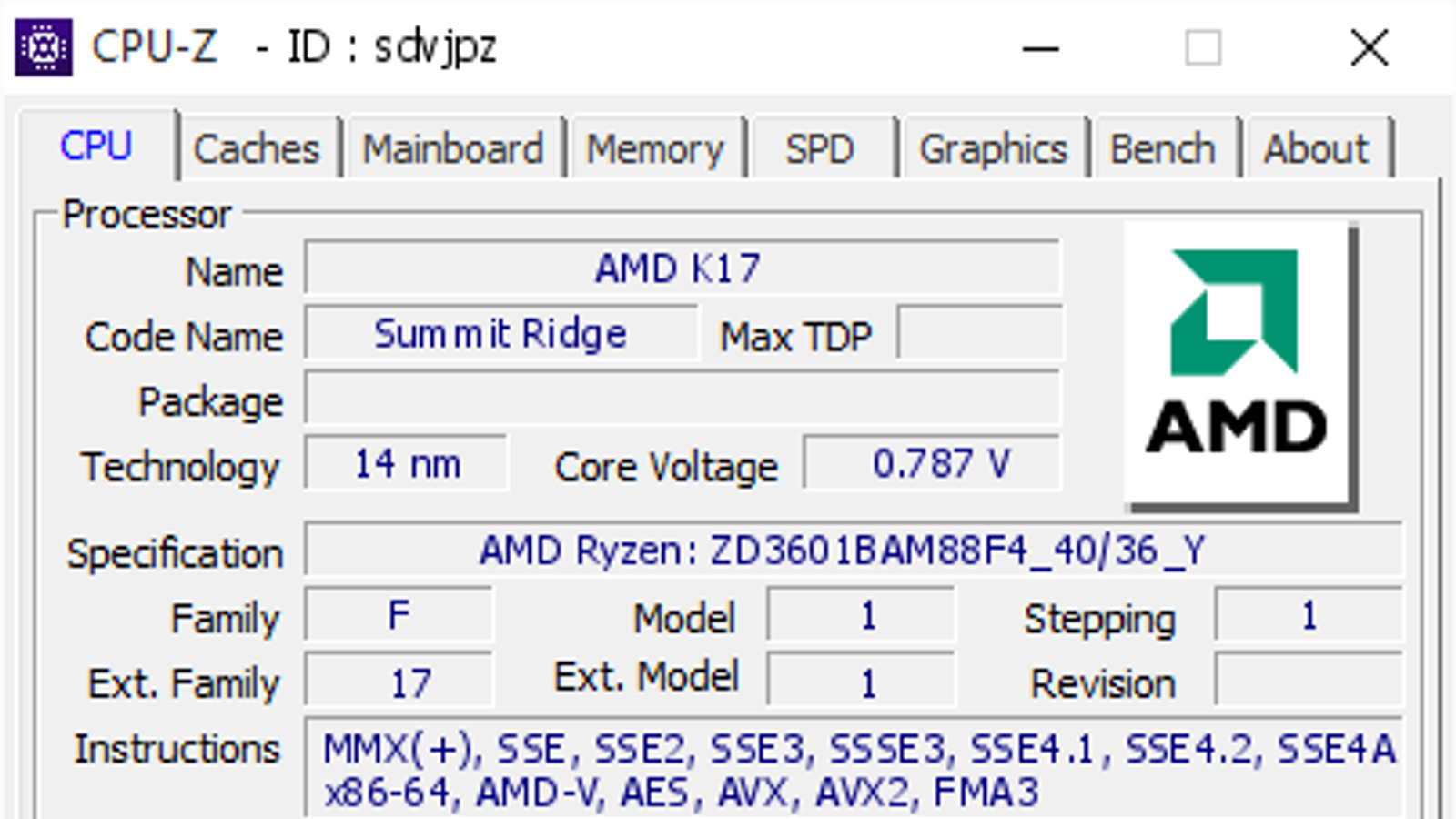Image resolution: width=1456 pixels, height=819 pixels.
Task: Select the CPU tab
Action: (x=96, y=147)
